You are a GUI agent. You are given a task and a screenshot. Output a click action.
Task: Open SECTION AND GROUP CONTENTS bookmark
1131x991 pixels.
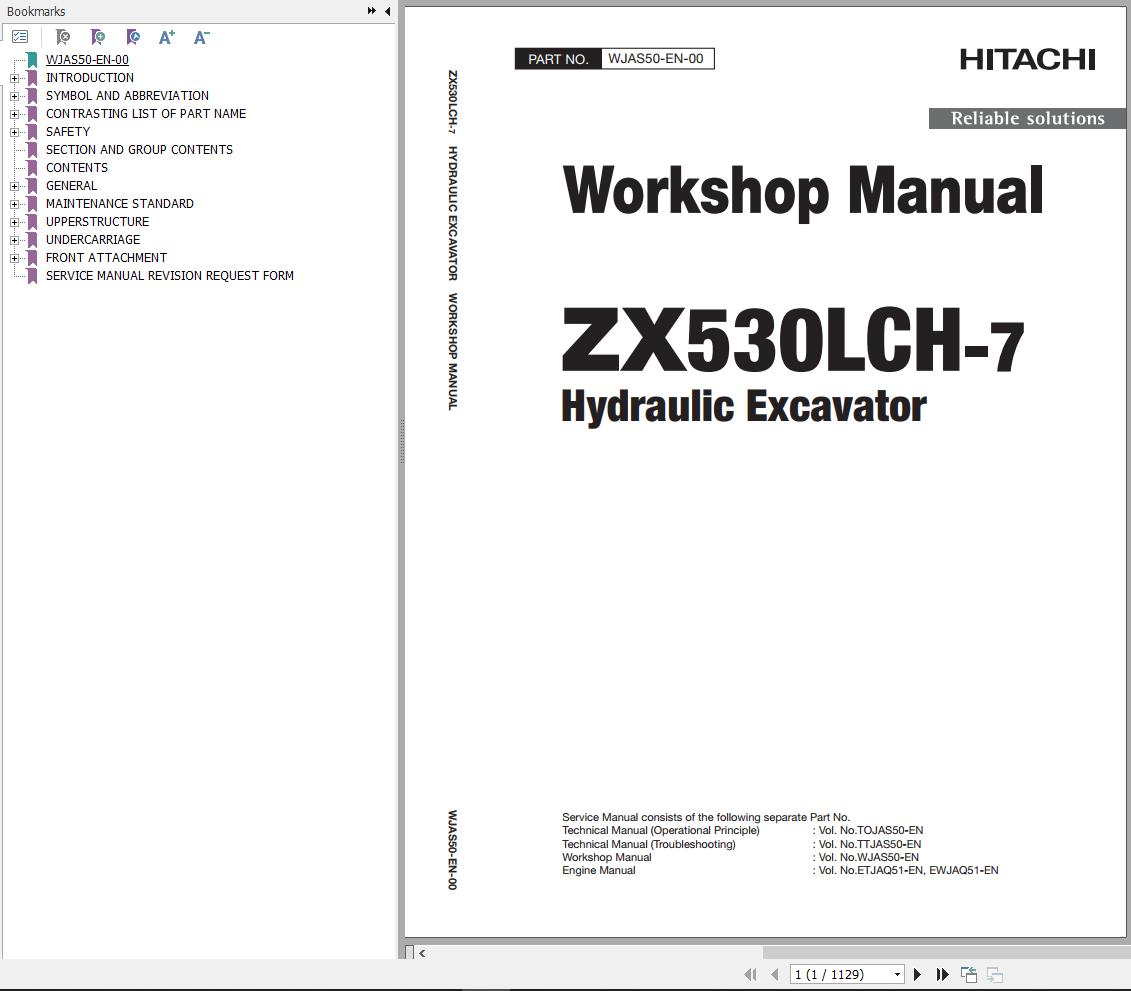click(x=139, y=150)
